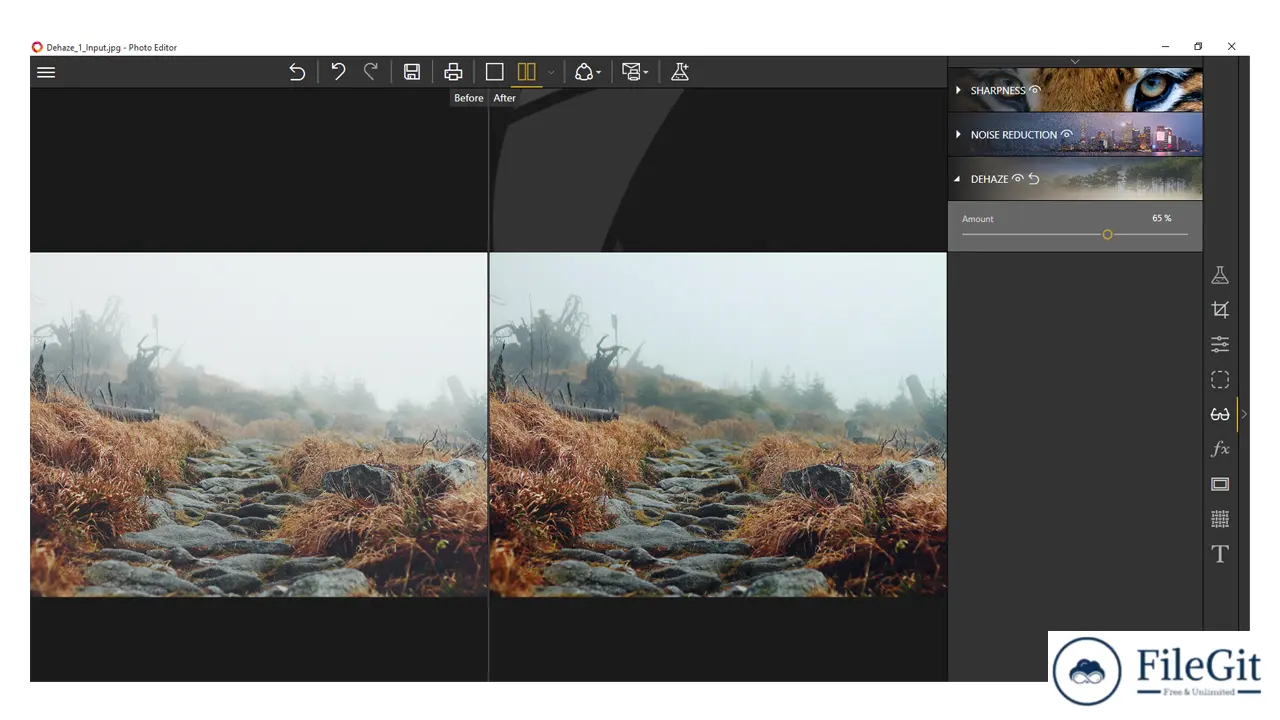
Task: Click the Before preview image
Action: click(258, 425)
